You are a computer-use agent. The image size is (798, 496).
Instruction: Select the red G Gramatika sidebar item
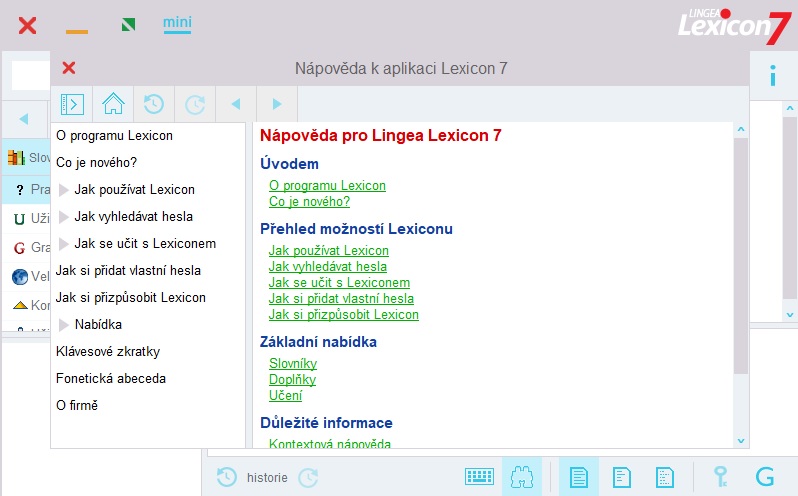click(19, 248)
